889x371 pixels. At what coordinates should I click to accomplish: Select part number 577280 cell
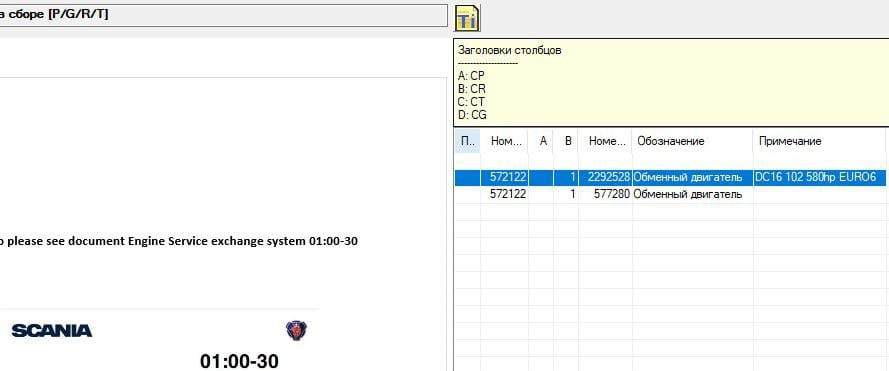click(606, 194)
